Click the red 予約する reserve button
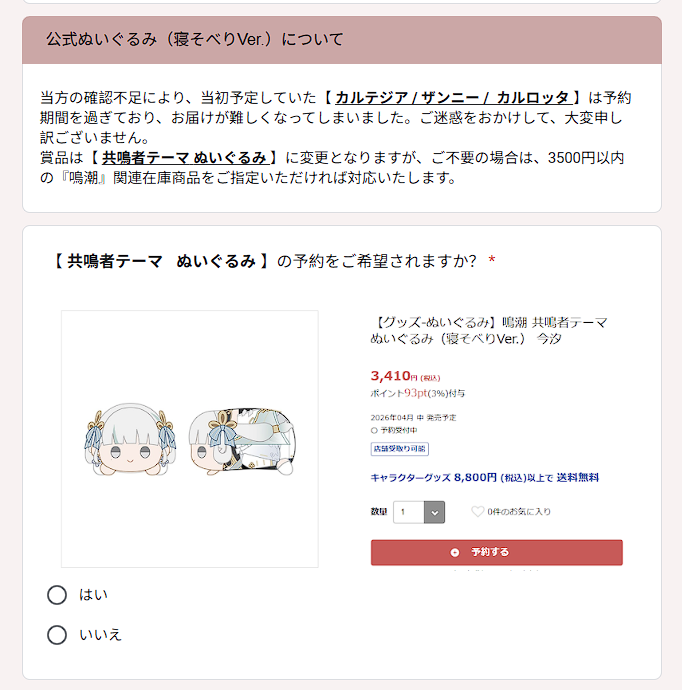Viewport: 682px width, 690px height. (x=496, y=552)
